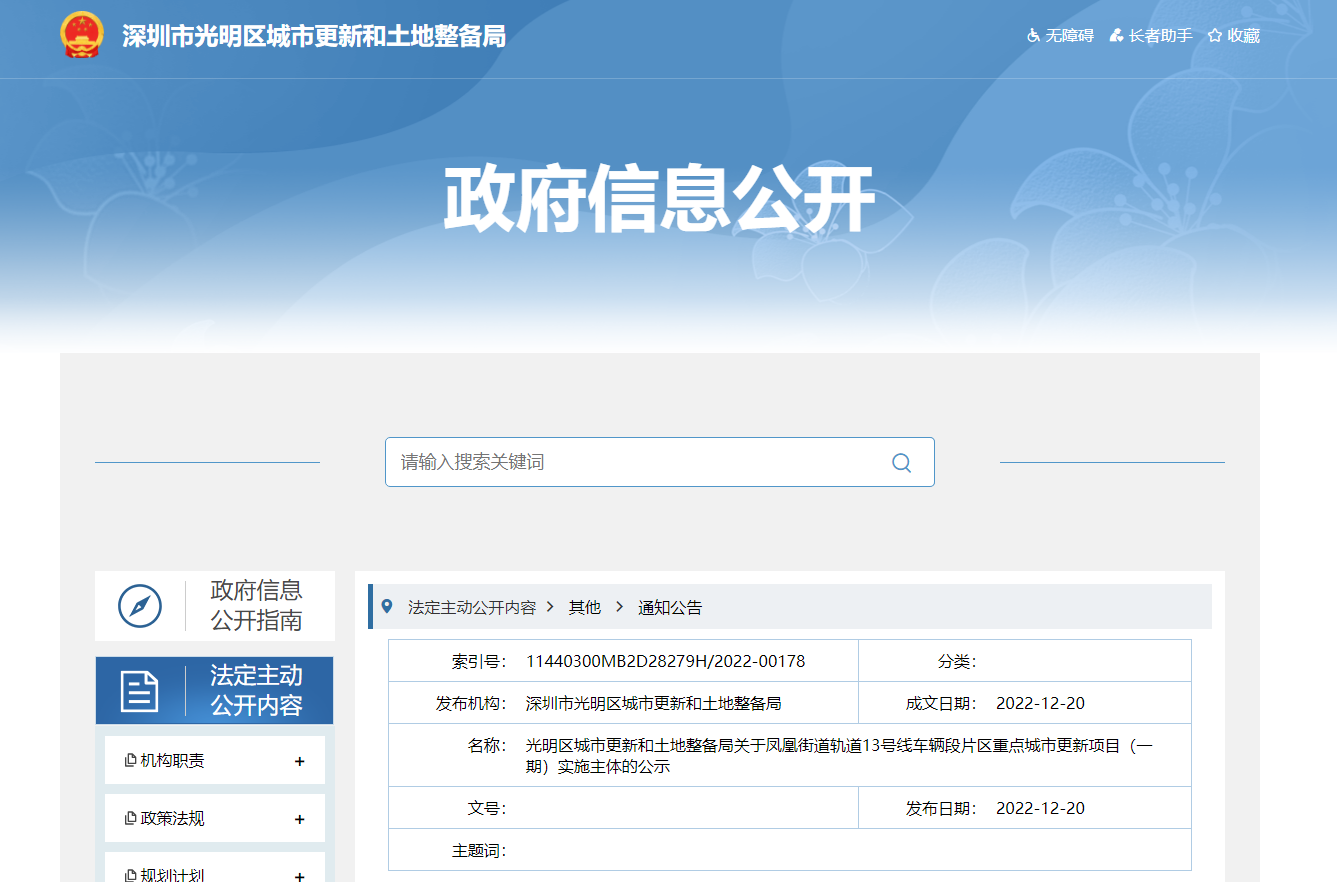Viewport: 1337px width, 882px height.
Task: Click the magnifier search icon
Action: tap(901, 462)
